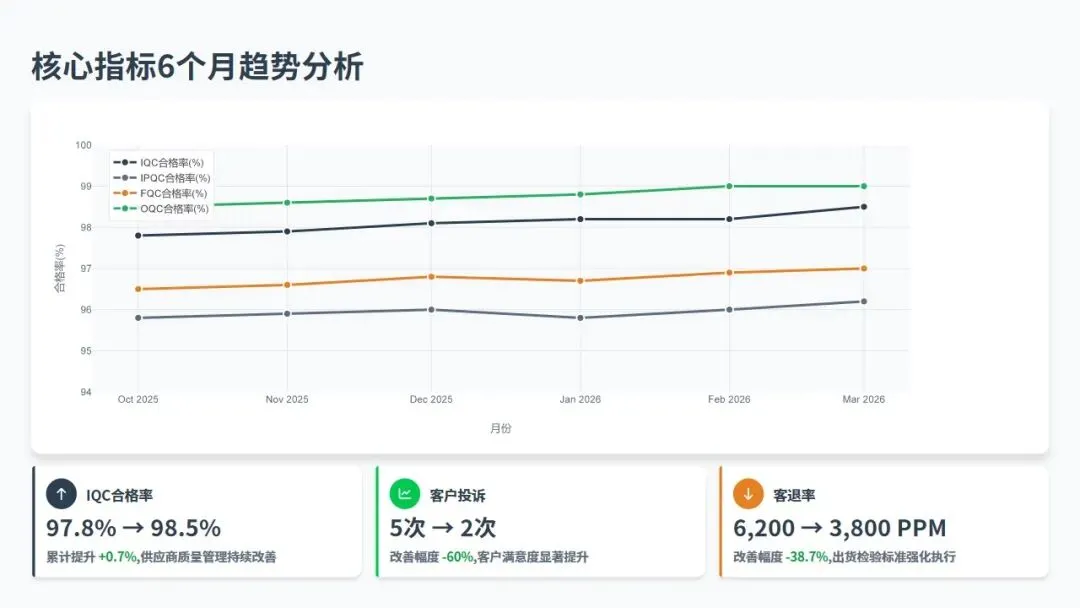This screenshot has height=608, width=1080.
Task: Click the up-arrow icon beside IQC合格率
Action: pos(61,494)
